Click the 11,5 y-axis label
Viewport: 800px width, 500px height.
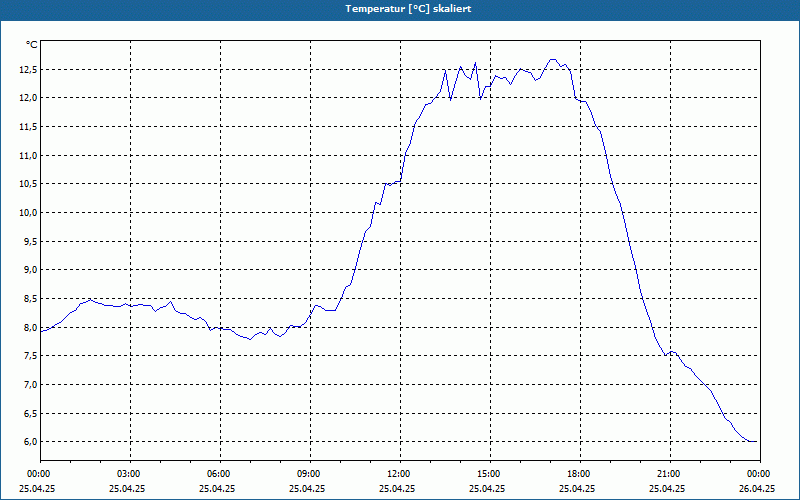(28, 127)
